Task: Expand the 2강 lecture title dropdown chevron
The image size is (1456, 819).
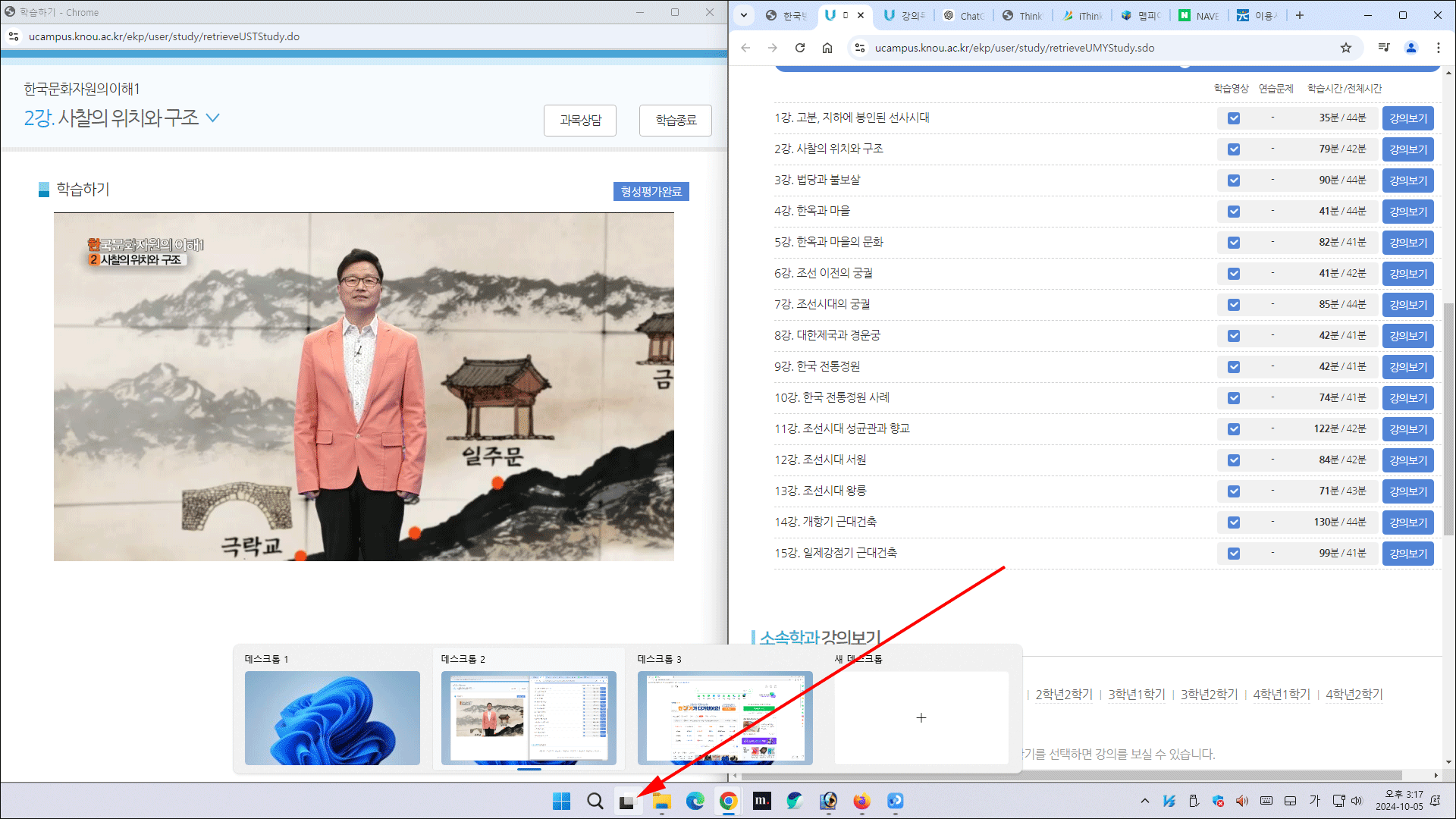Action: [213, 118]
